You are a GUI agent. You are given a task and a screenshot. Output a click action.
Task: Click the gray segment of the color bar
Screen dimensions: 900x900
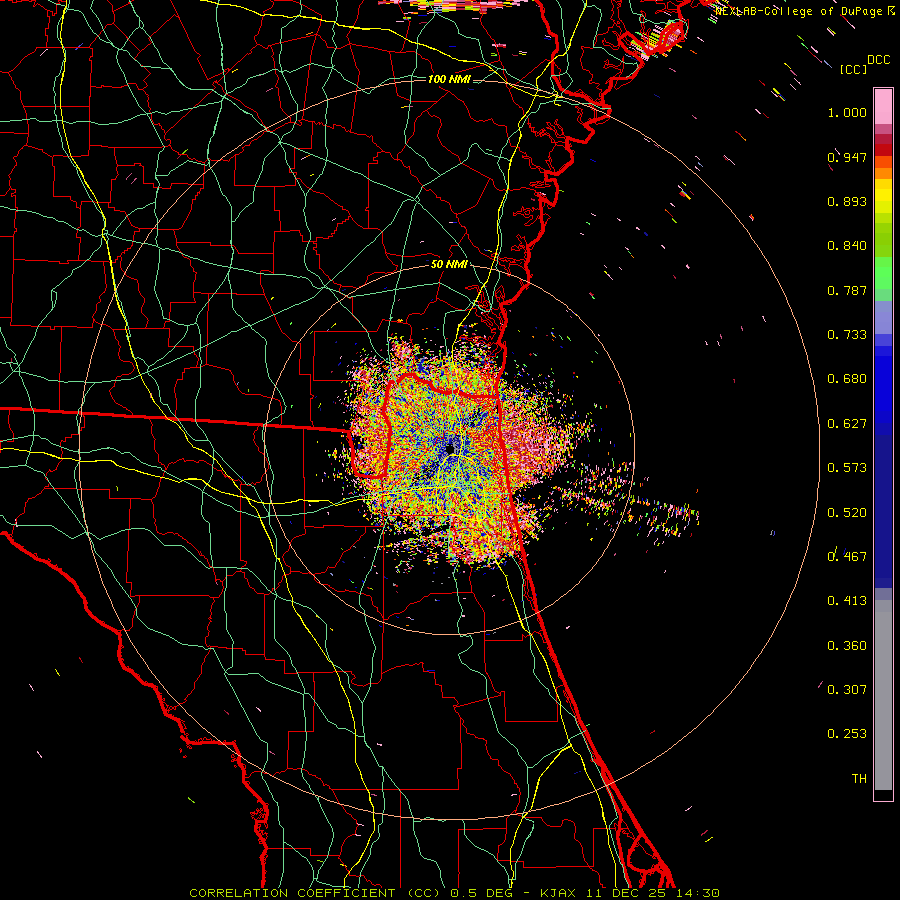[883, 695]
